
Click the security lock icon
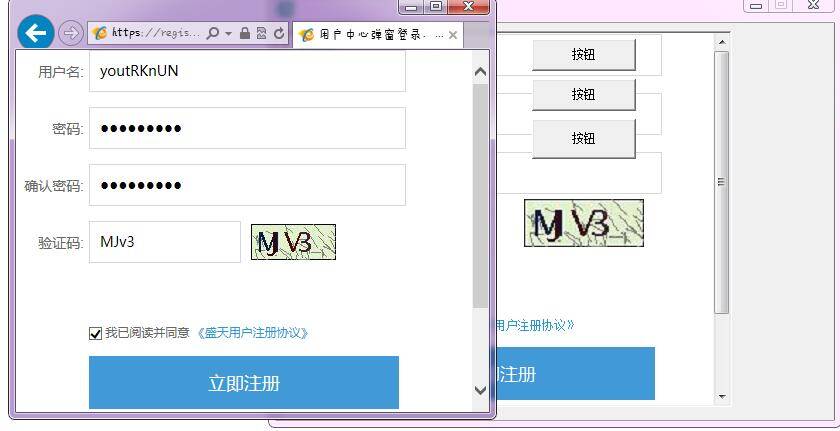click(x=245, y=33)
